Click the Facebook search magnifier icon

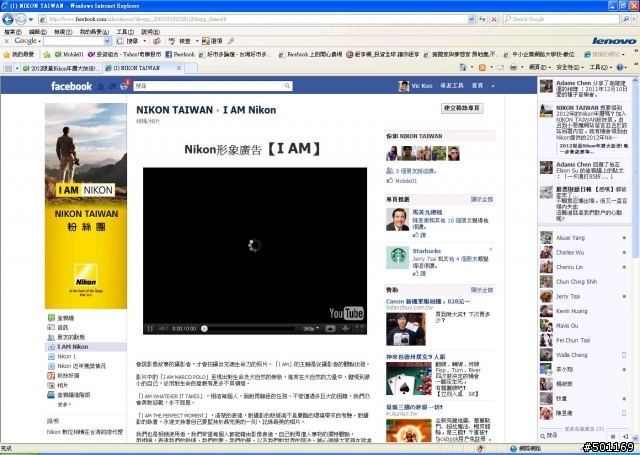tap(287, 86)
